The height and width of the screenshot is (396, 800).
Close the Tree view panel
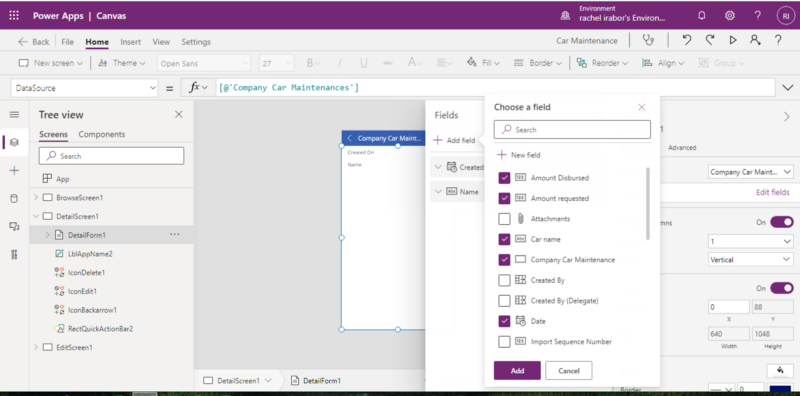[x=179, y=115]
